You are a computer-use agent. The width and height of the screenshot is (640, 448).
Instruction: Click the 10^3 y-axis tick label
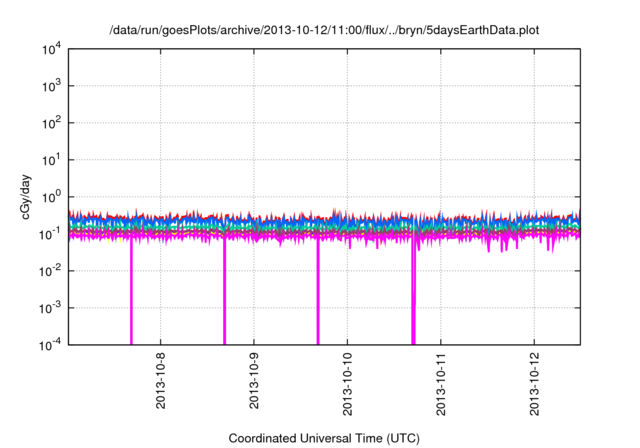(x=51, y=86)
